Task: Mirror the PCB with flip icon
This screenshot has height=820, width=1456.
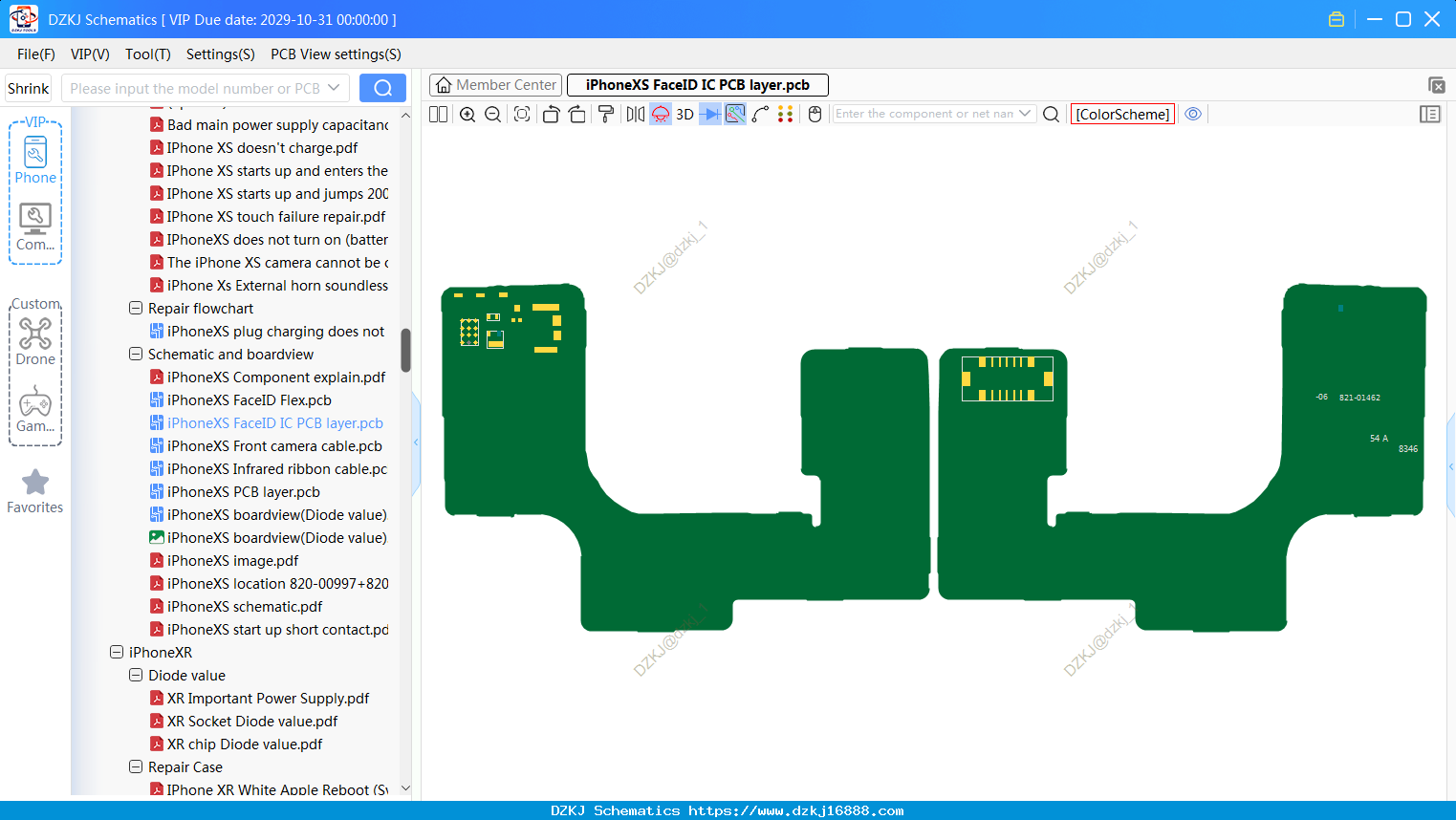Action: 635,115
